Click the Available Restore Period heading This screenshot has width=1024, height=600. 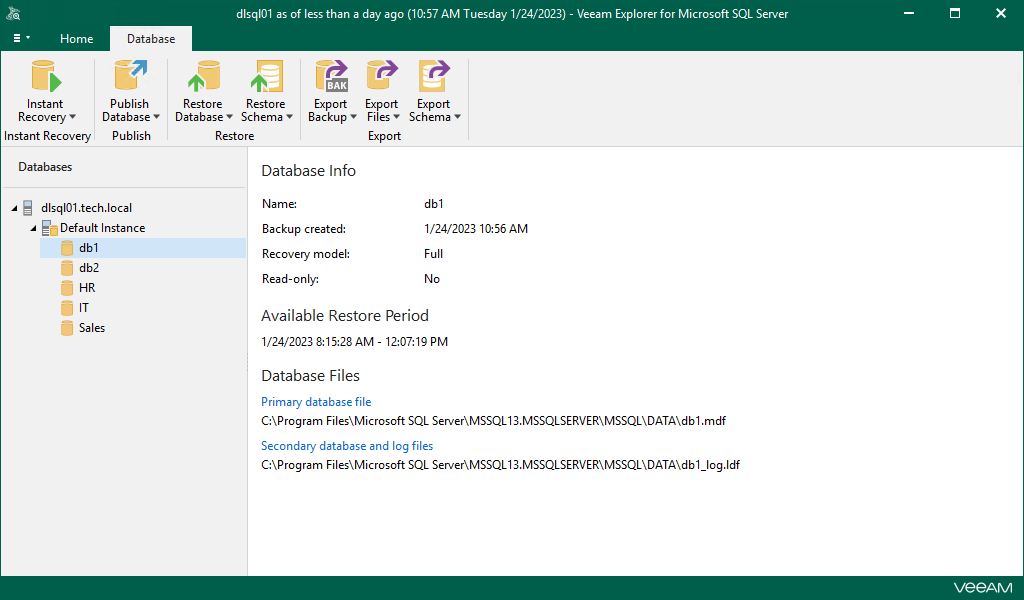345,316
